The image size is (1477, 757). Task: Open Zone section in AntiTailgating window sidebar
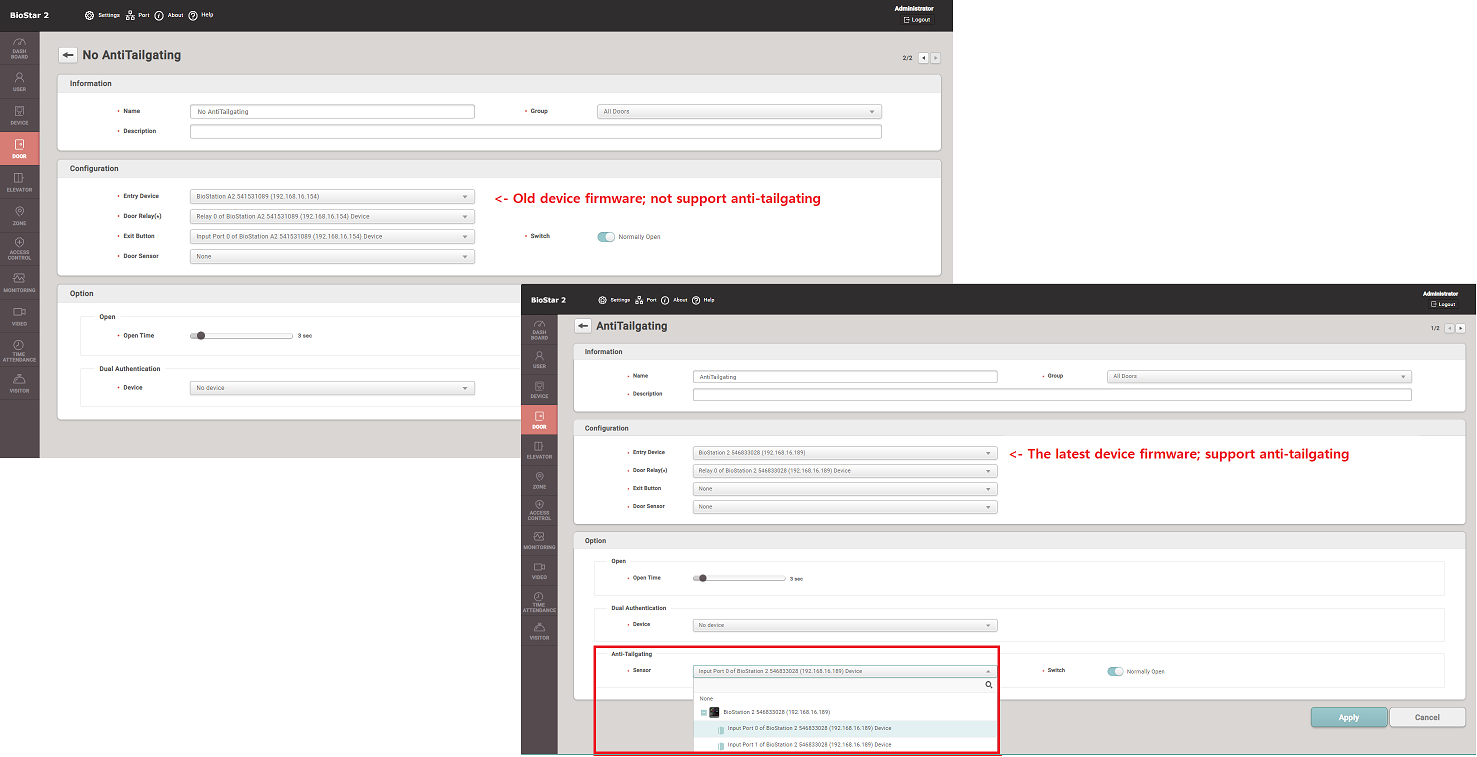[539, 479]
